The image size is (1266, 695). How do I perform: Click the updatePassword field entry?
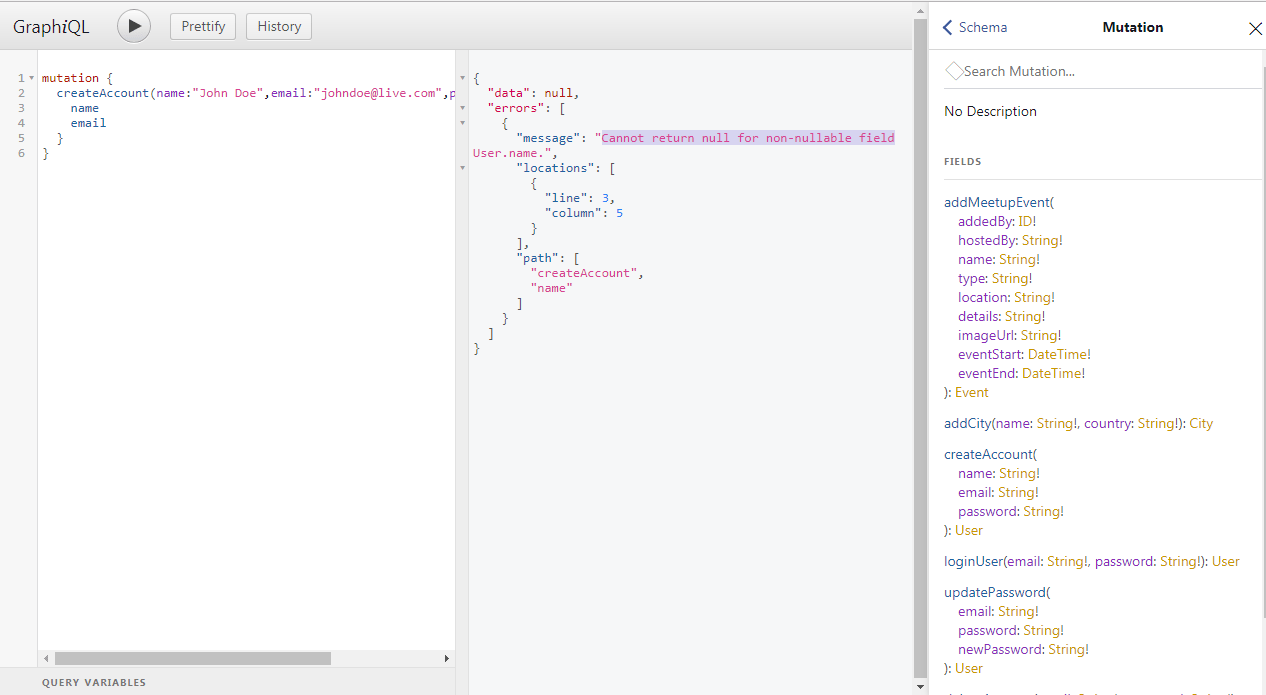click(x=996, y=592)
